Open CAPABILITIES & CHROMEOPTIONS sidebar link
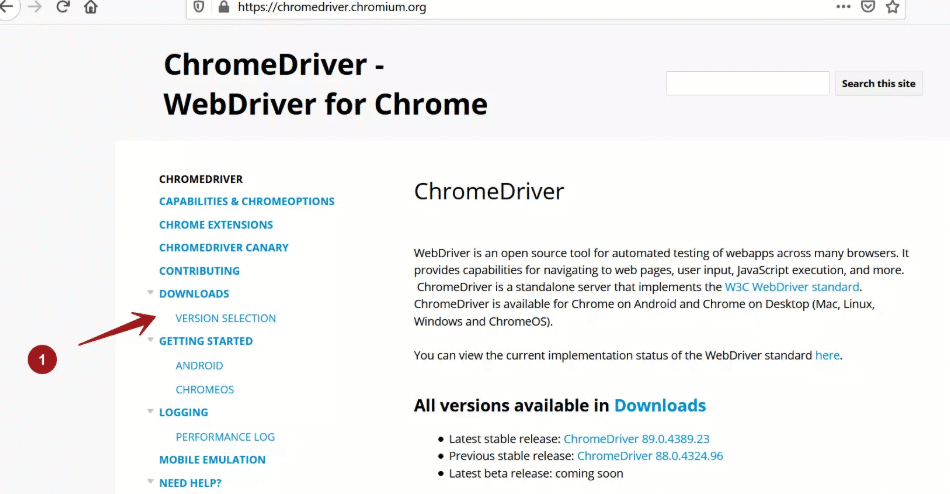This screenshot has height=494, width=950. tap(247, 201)
